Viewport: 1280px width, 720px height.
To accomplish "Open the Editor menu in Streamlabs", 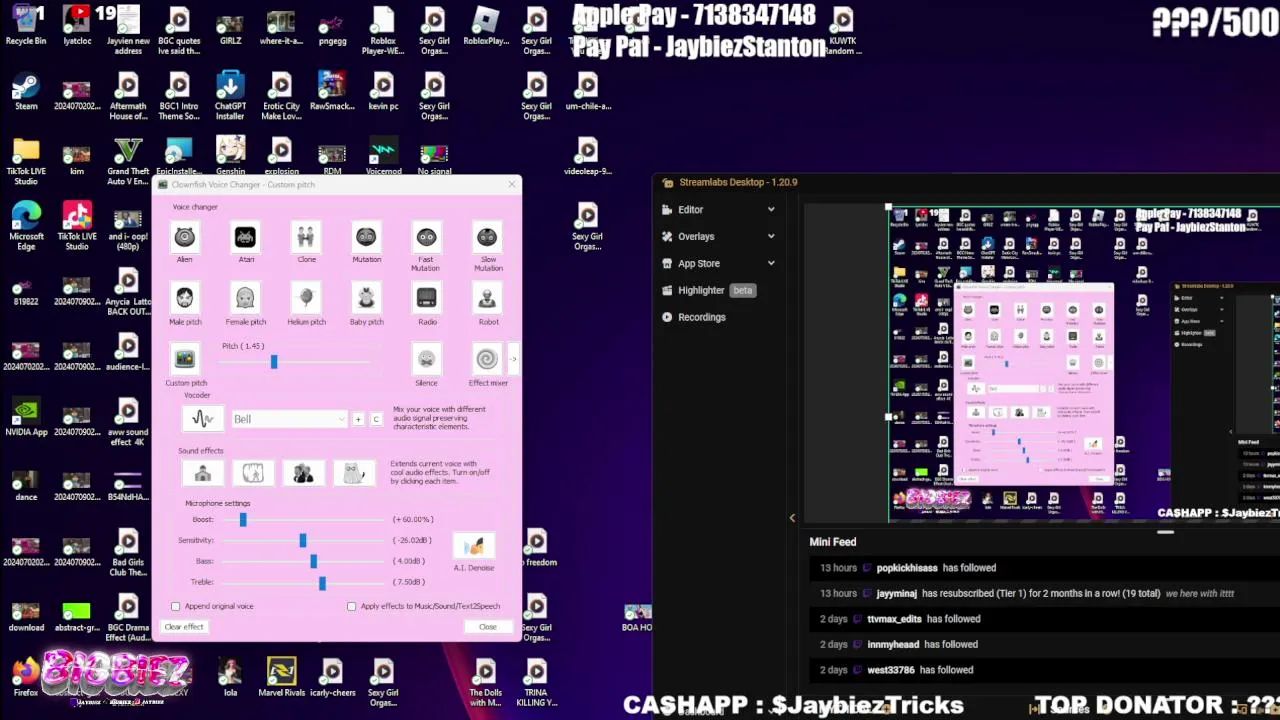I will [x=690, y=210].
